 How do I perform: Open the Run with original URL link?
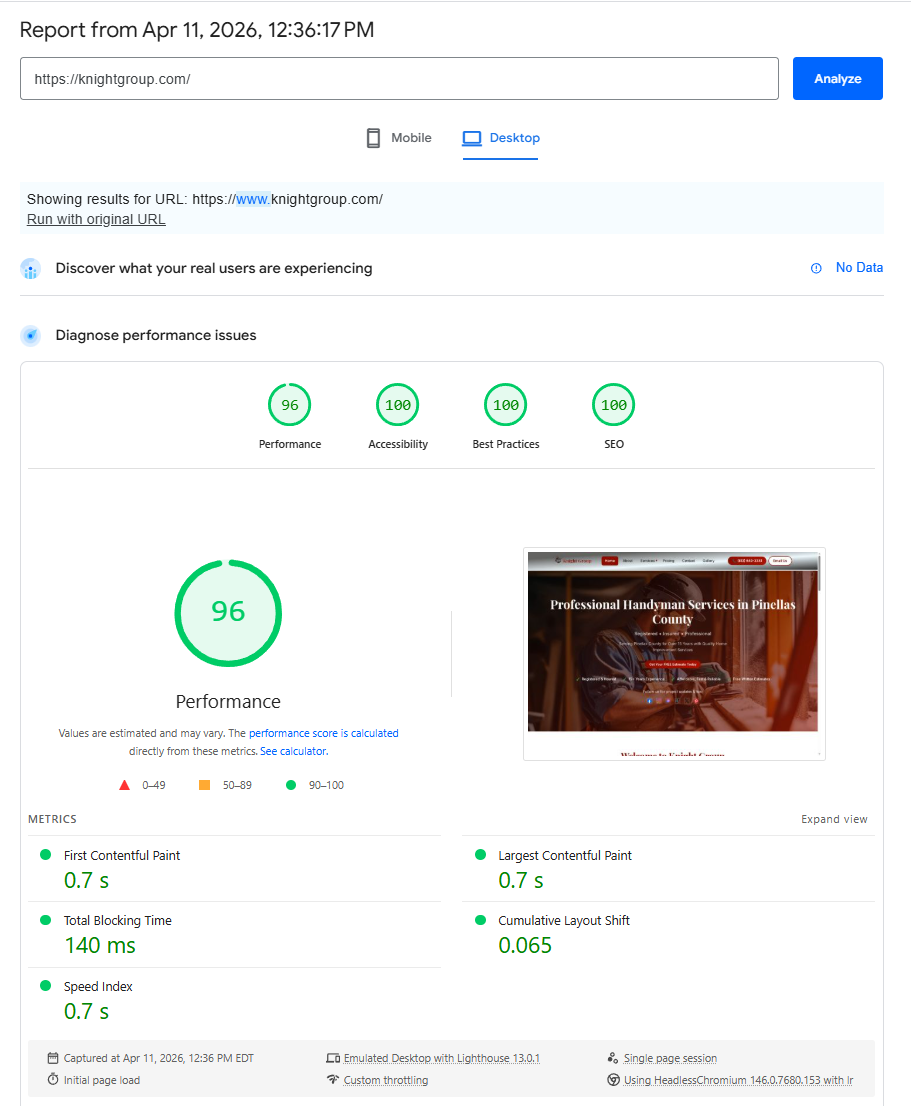point(95,219)
